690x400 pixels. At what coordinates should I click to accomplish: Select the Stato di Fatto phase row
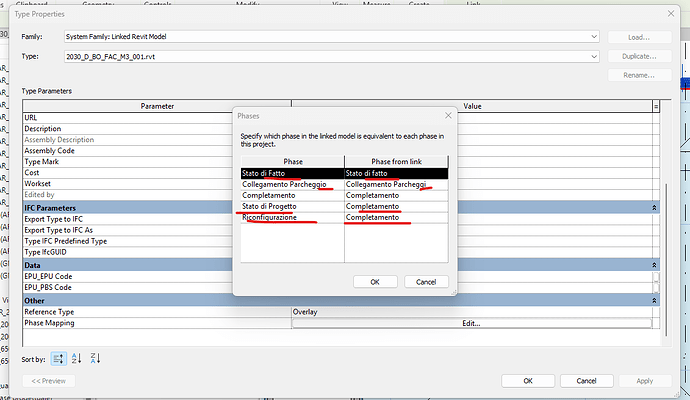(x=292, y=173)
